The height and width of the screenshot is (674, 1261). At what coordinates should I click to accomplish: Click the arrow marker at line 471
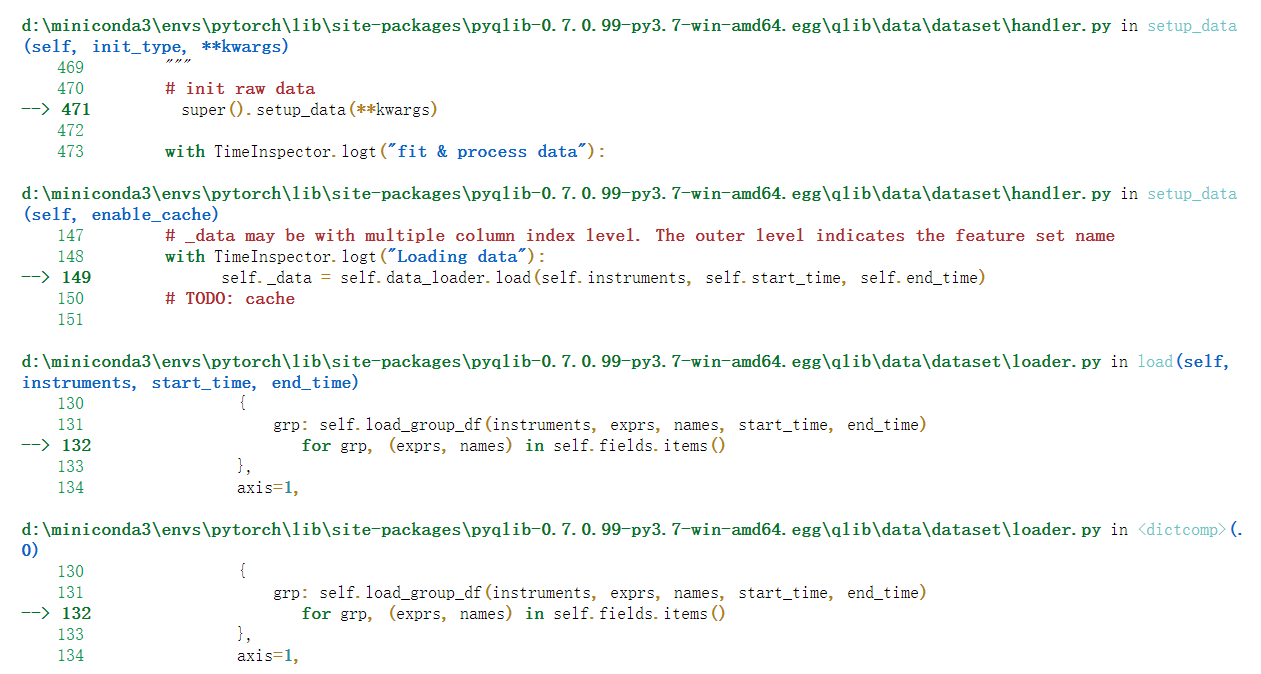[32, 109]
